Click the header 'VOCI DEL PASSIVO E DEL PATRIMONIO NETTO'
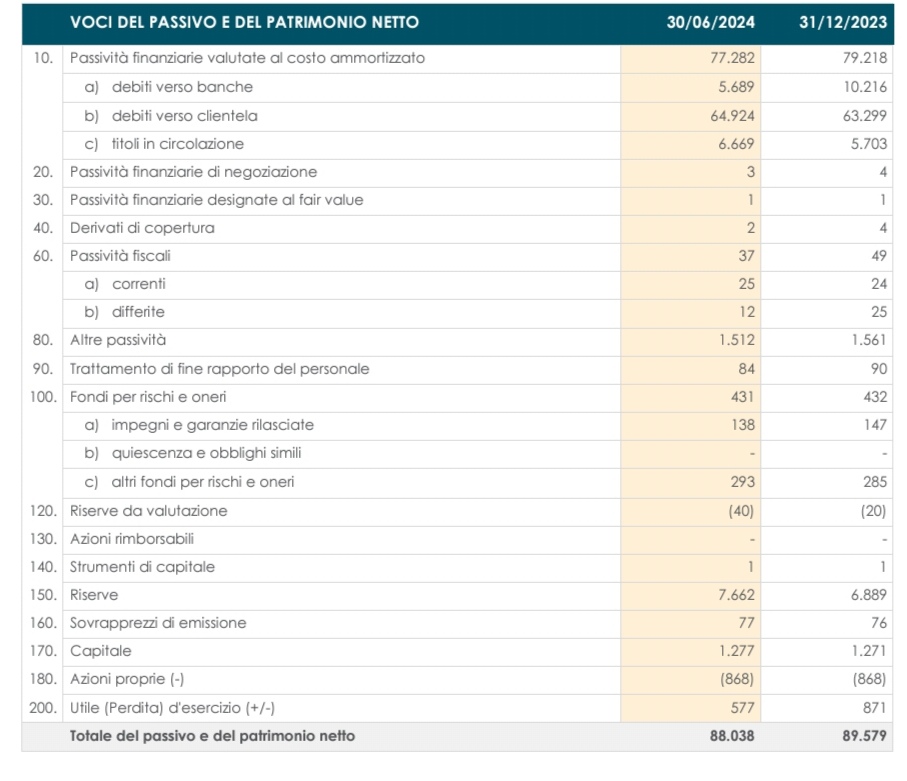The width and height of the screenshot is (907, 781). [244, 22]
